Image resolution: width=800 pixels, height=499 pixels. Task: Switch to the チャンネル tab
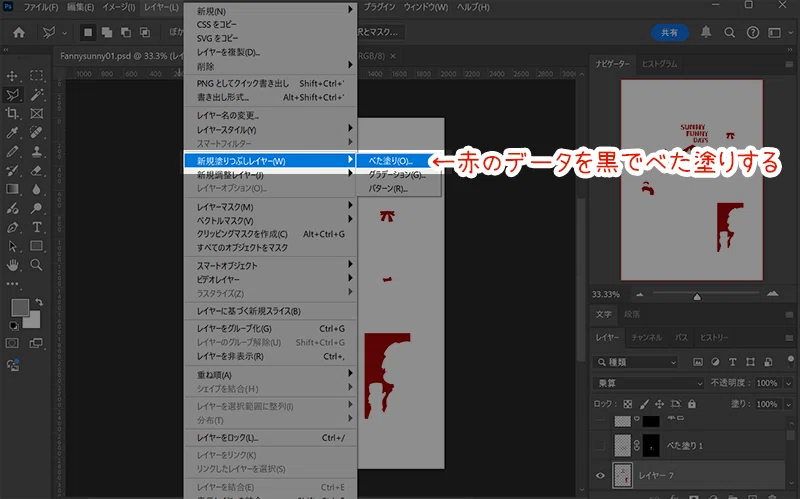click(646, 337)
